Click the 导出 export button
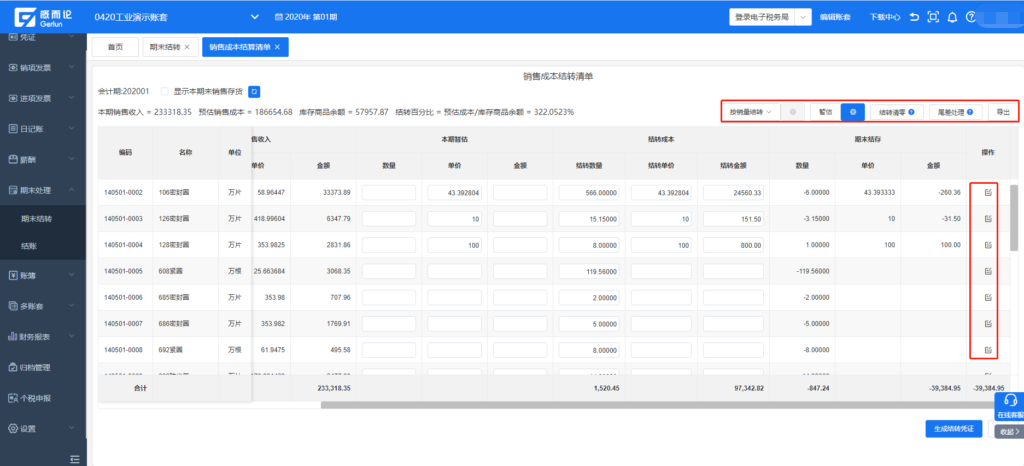The image size is (1024, 466). tap(1002, 112)
